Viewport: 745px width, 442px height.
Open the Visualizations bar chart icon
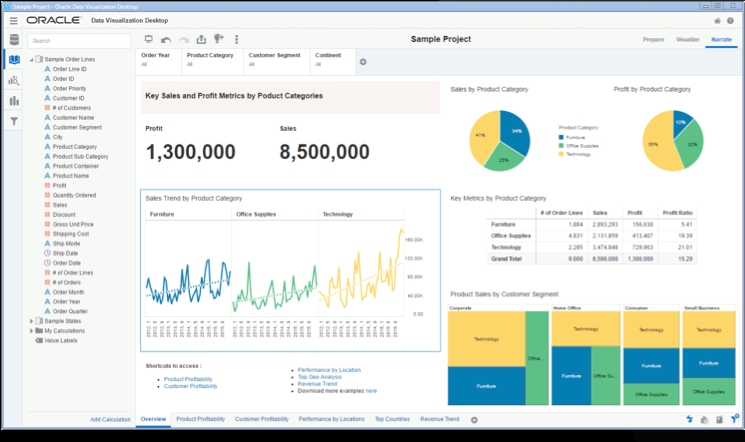coord(14,101)
